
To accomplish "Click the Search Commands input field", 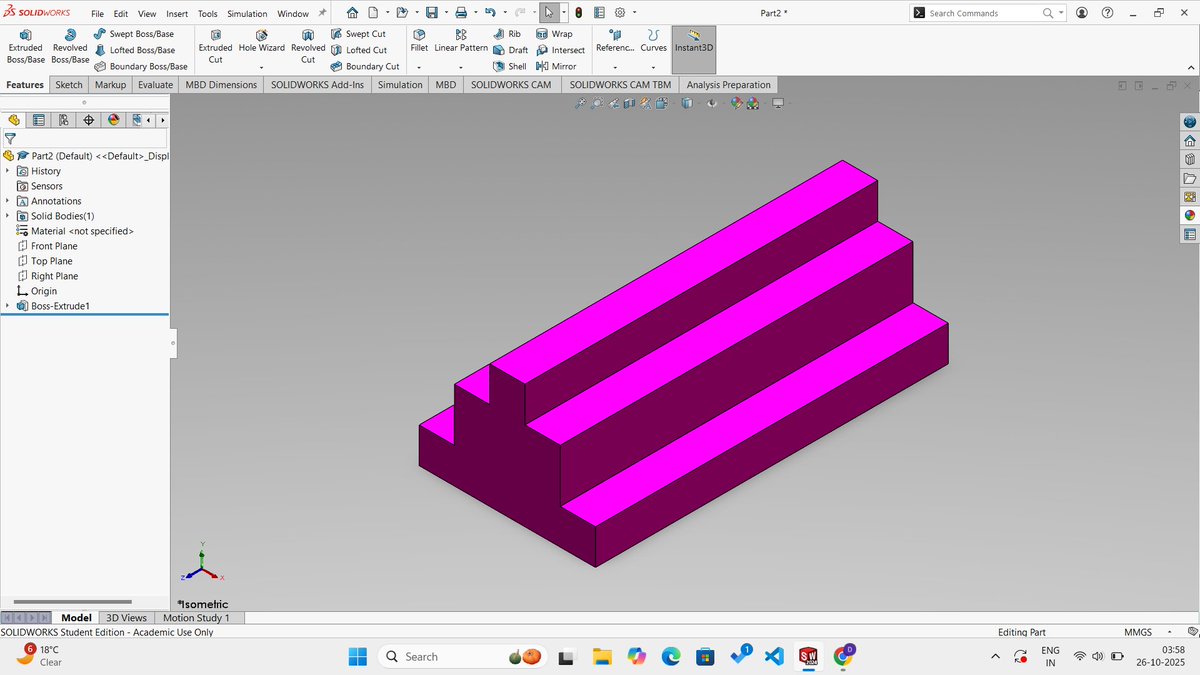I will (x=986, y=13).
